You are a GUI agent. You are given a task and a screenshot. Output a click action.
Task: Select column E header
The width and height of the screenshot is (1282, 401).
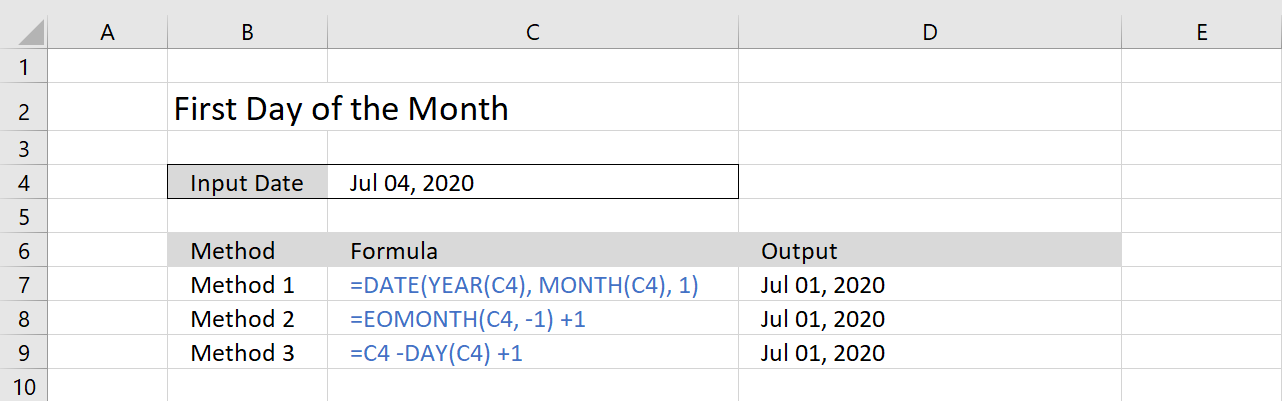point(1201,33)
